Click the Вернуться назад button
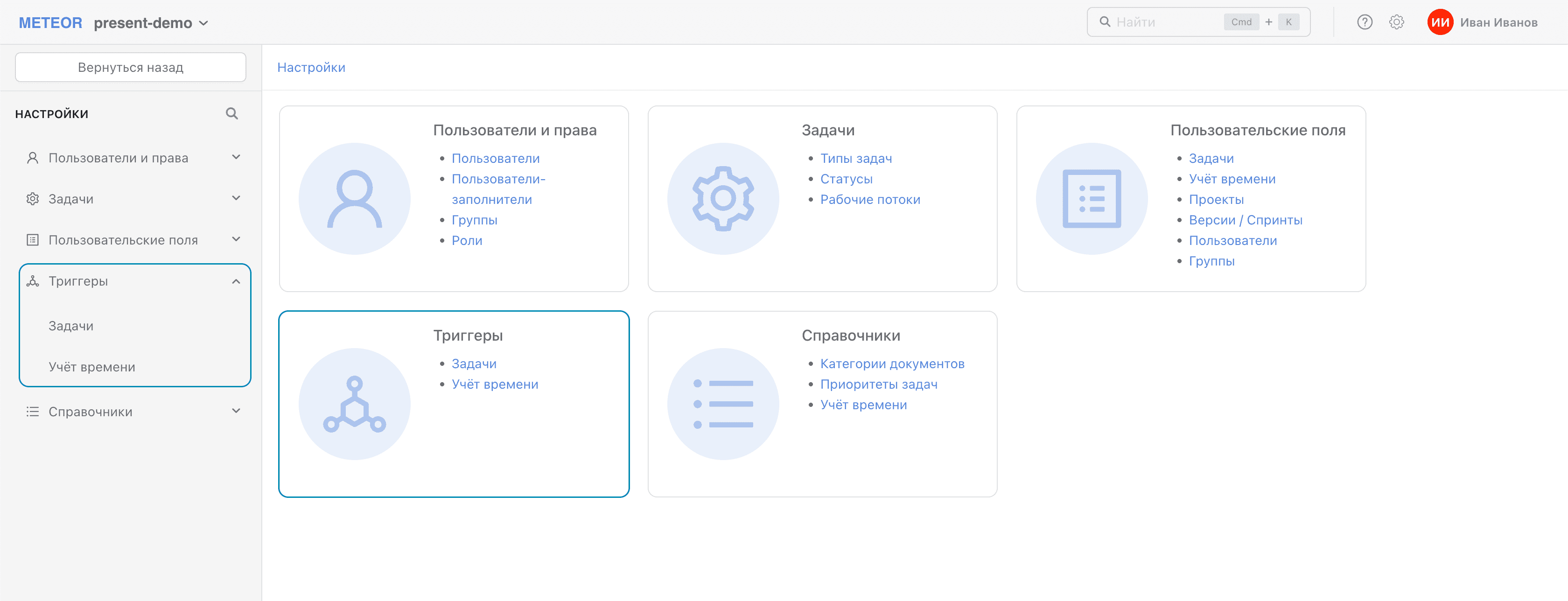Viewport: 1568px width, 601px height. click(x=130, y=67)
